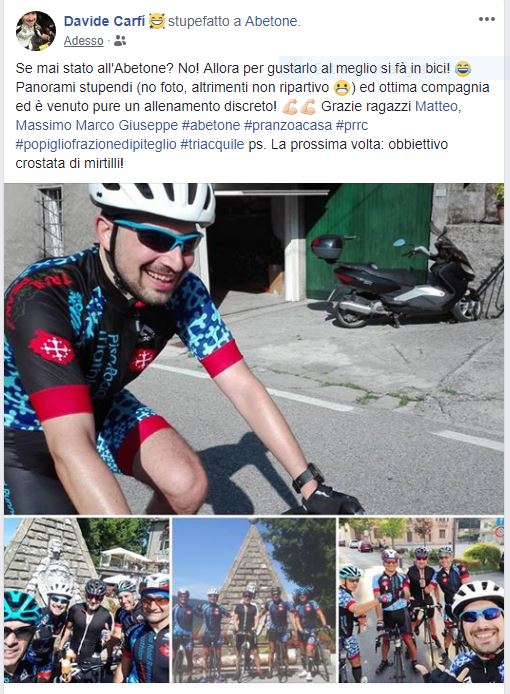Click the stupefatto feeling emoji

[157, 21]
